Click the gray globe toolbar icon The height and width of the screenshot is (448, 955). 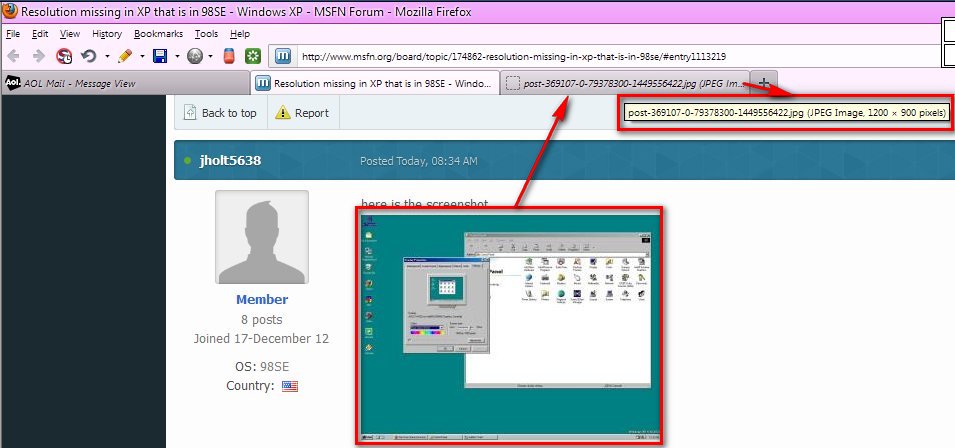(x=195, y=57)
